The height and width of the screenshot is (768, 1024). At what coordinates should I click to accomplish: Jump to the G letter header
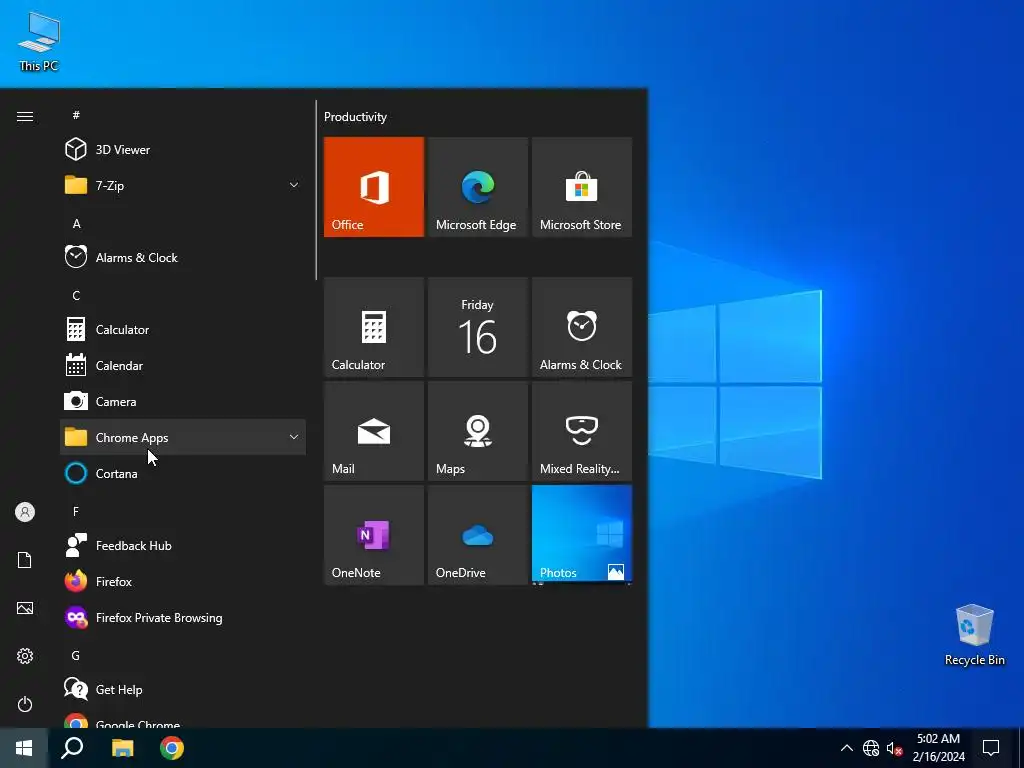76,656
